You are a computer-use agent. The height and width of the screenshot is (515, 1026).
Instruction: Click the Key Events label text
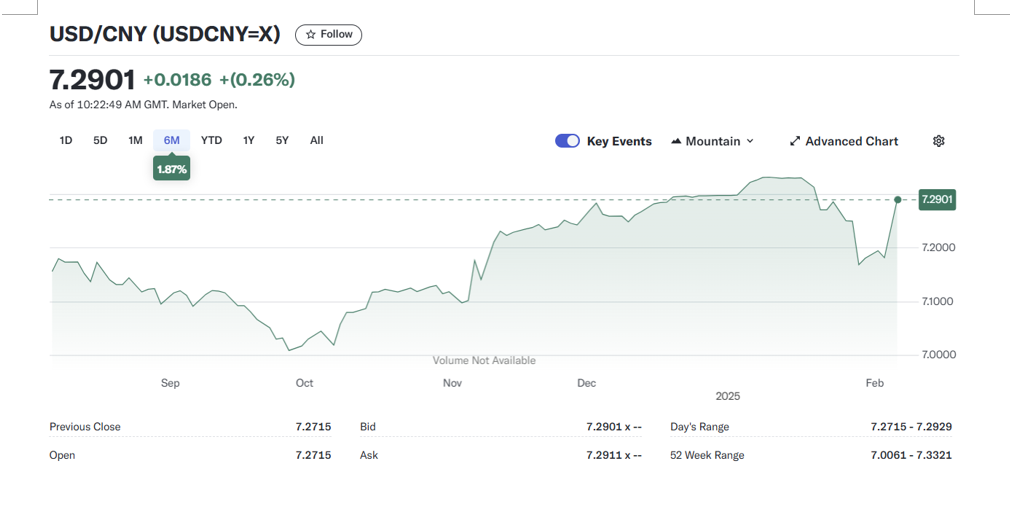(x=619, y=142)
